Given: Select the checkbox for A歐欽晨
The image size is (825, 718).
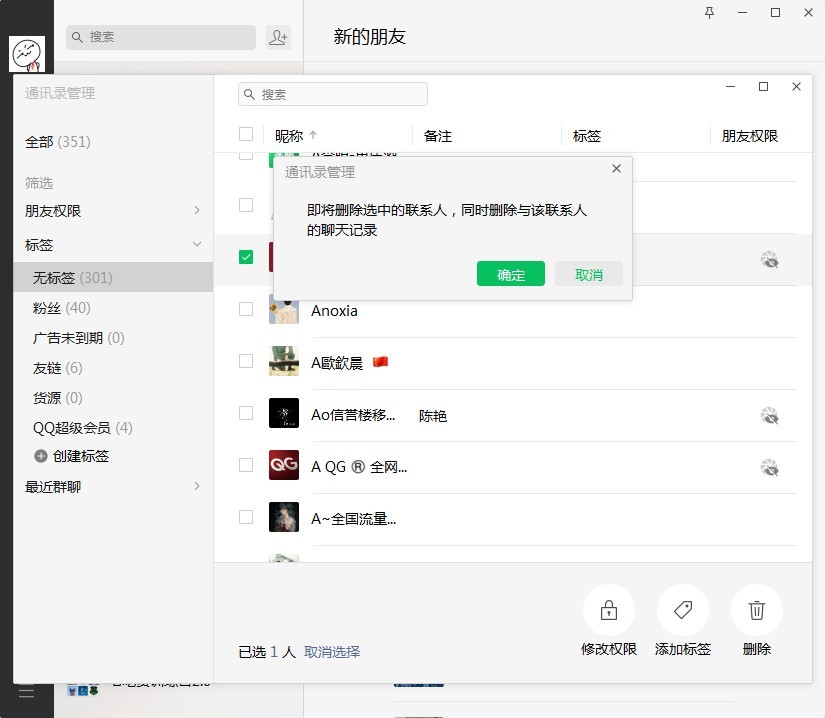Looking at the screenshot, I should (x=246, y=361).
